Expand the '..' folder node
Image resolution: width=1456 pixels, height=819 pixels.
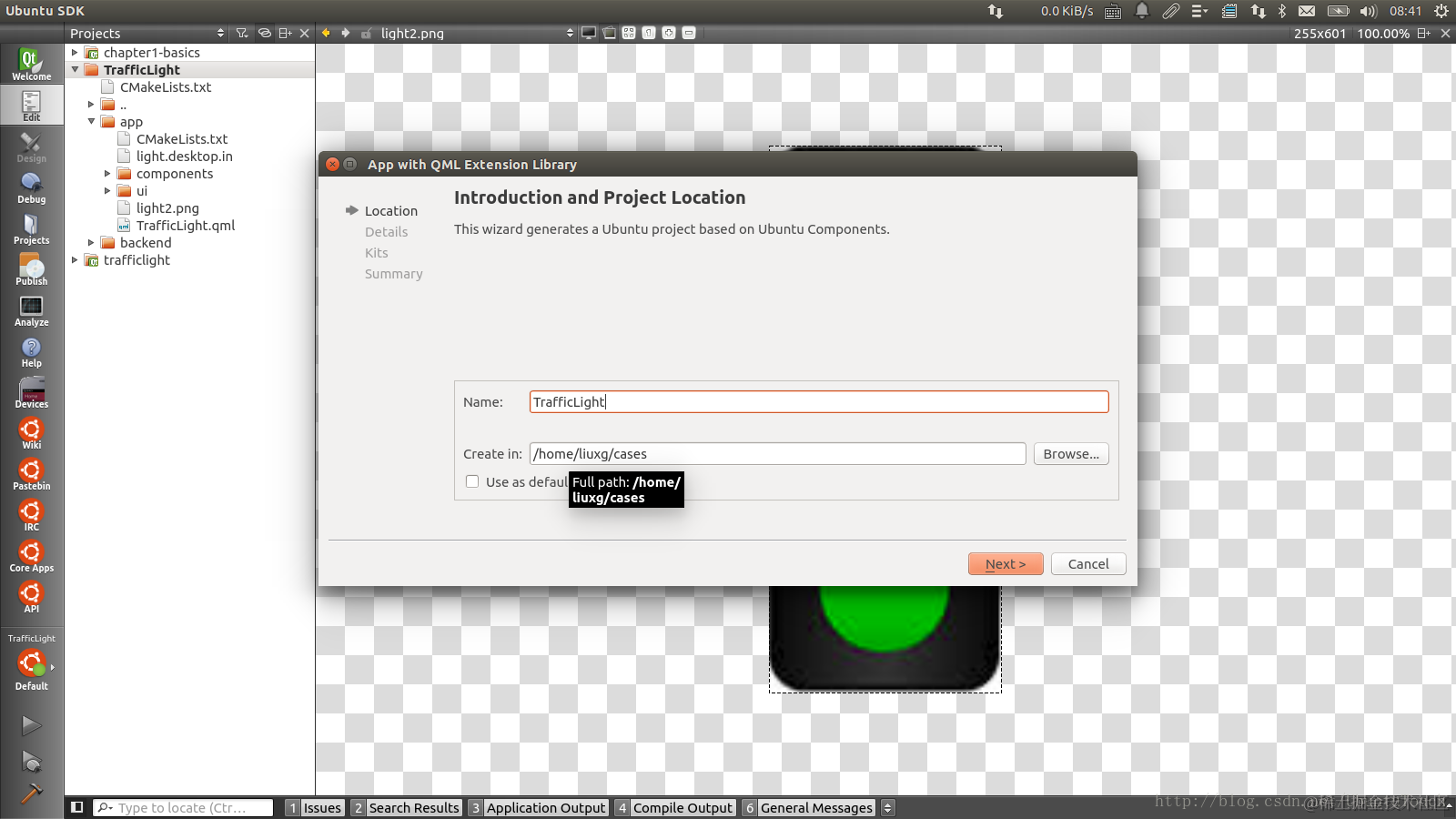pos(91,105)
